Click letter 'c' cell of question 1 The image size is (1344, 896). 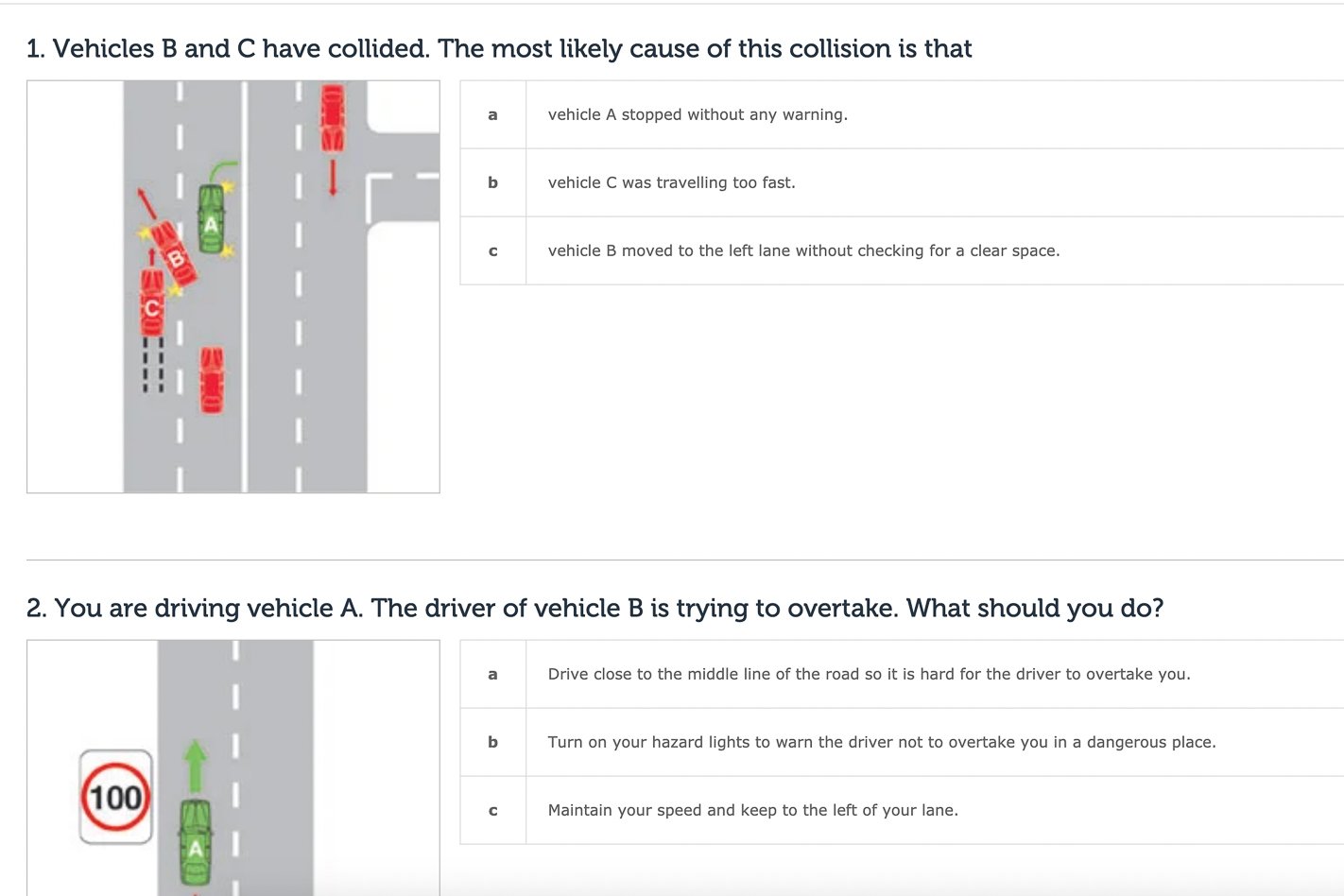(492, 250)
